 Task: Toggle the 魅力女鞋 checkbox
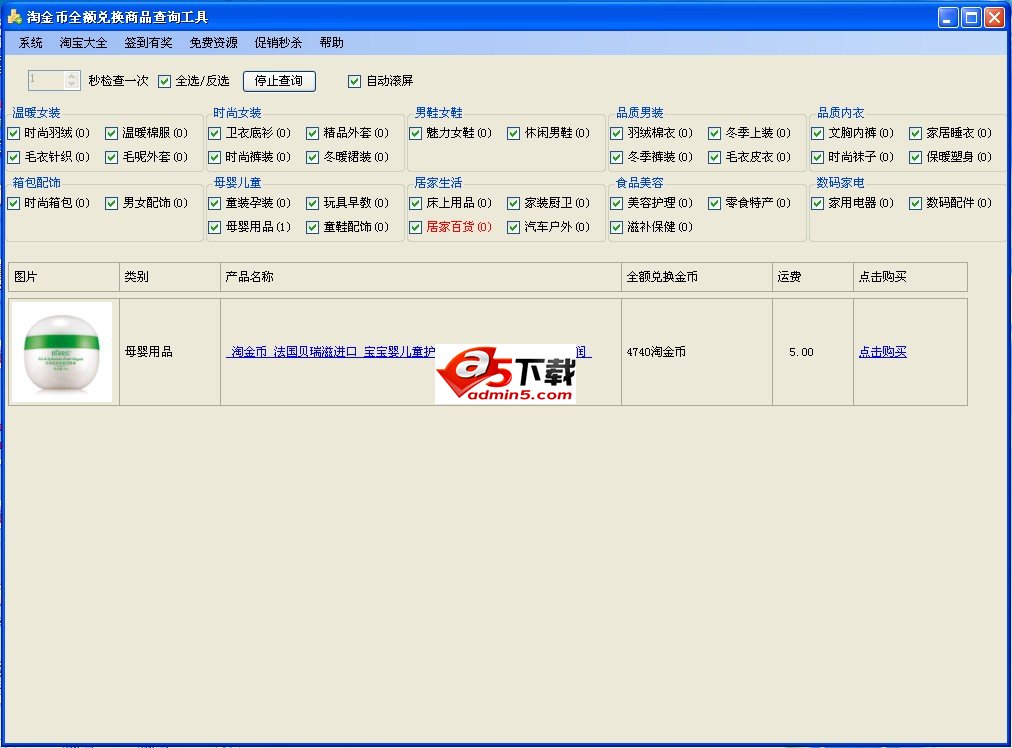click(x=416, y=133)
